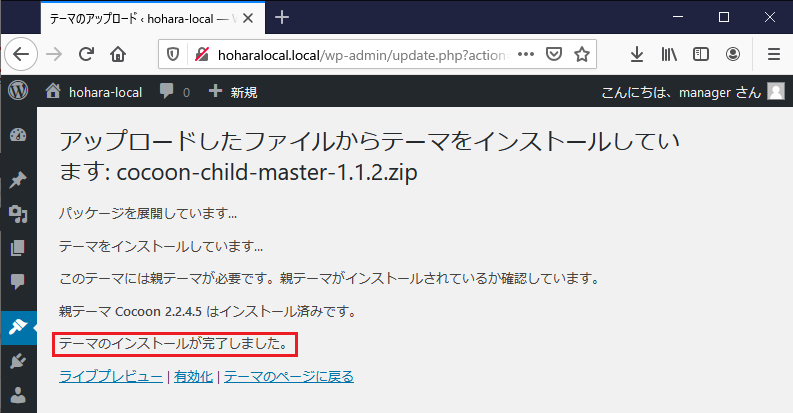
Task: Open the Firefox downloads arrow icon
Action: click(637, 54)
